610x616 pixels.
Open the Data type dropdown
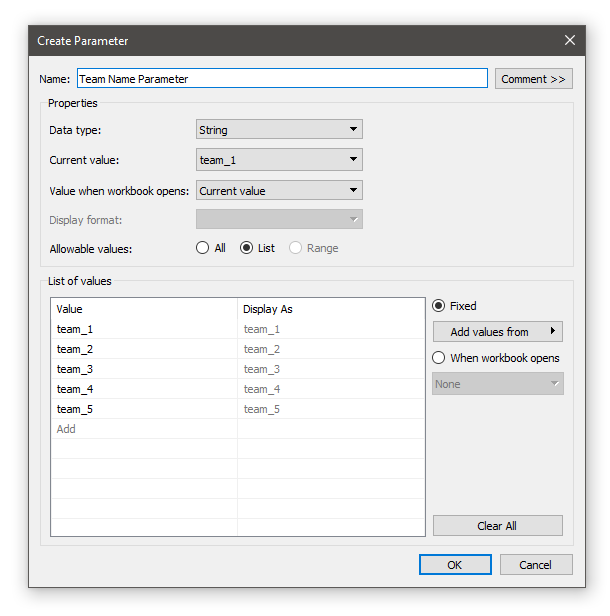click(x=279, y=129)
